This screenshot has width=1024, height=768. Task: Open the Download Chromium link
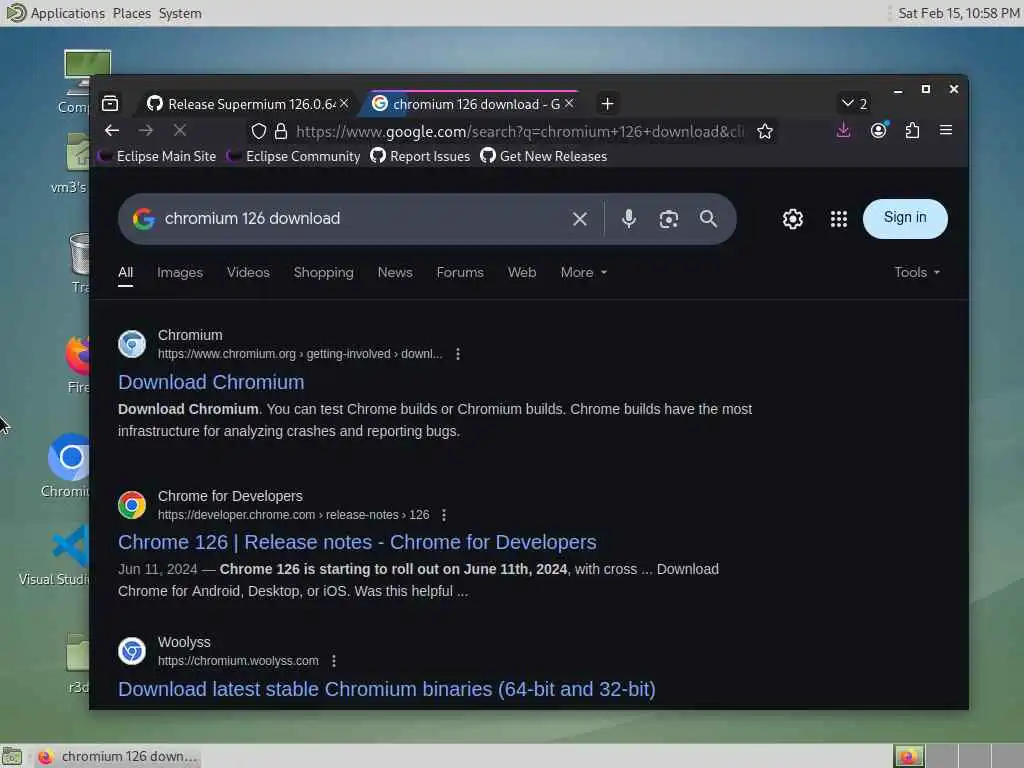(x=211, y=382)
